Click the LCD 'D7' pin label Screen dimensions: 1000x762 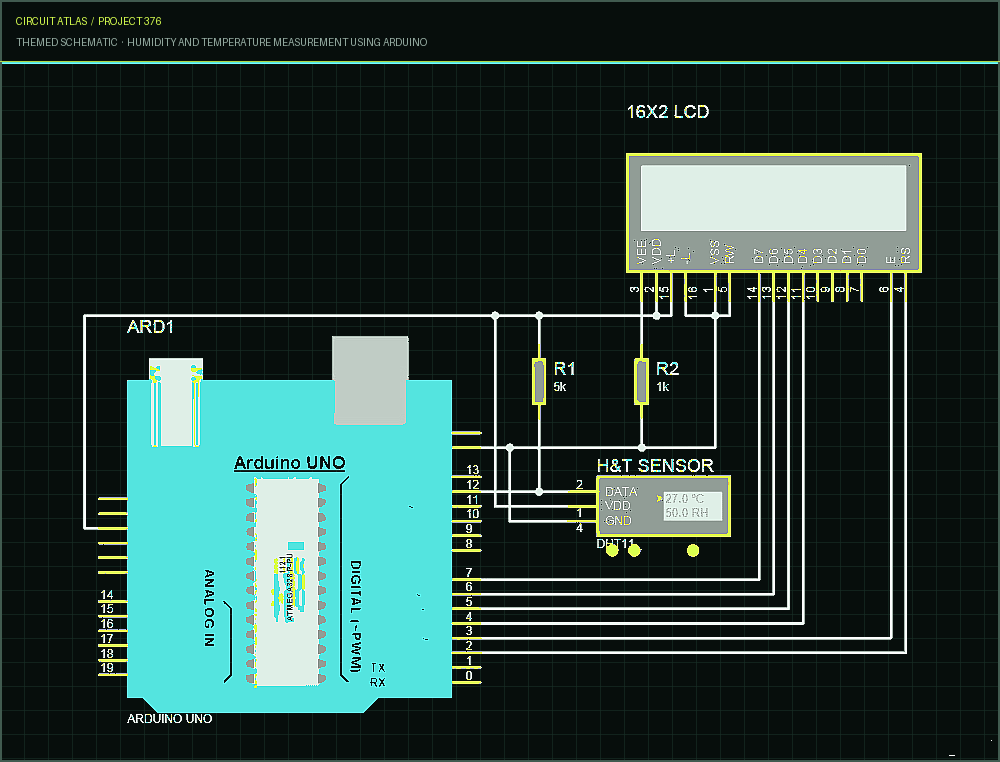(x=759, y=256)
